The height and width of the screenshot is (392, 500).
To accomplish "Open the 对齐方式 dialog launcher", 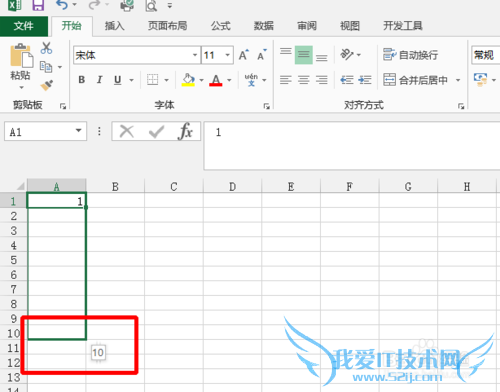I will (x=461, y=106).
